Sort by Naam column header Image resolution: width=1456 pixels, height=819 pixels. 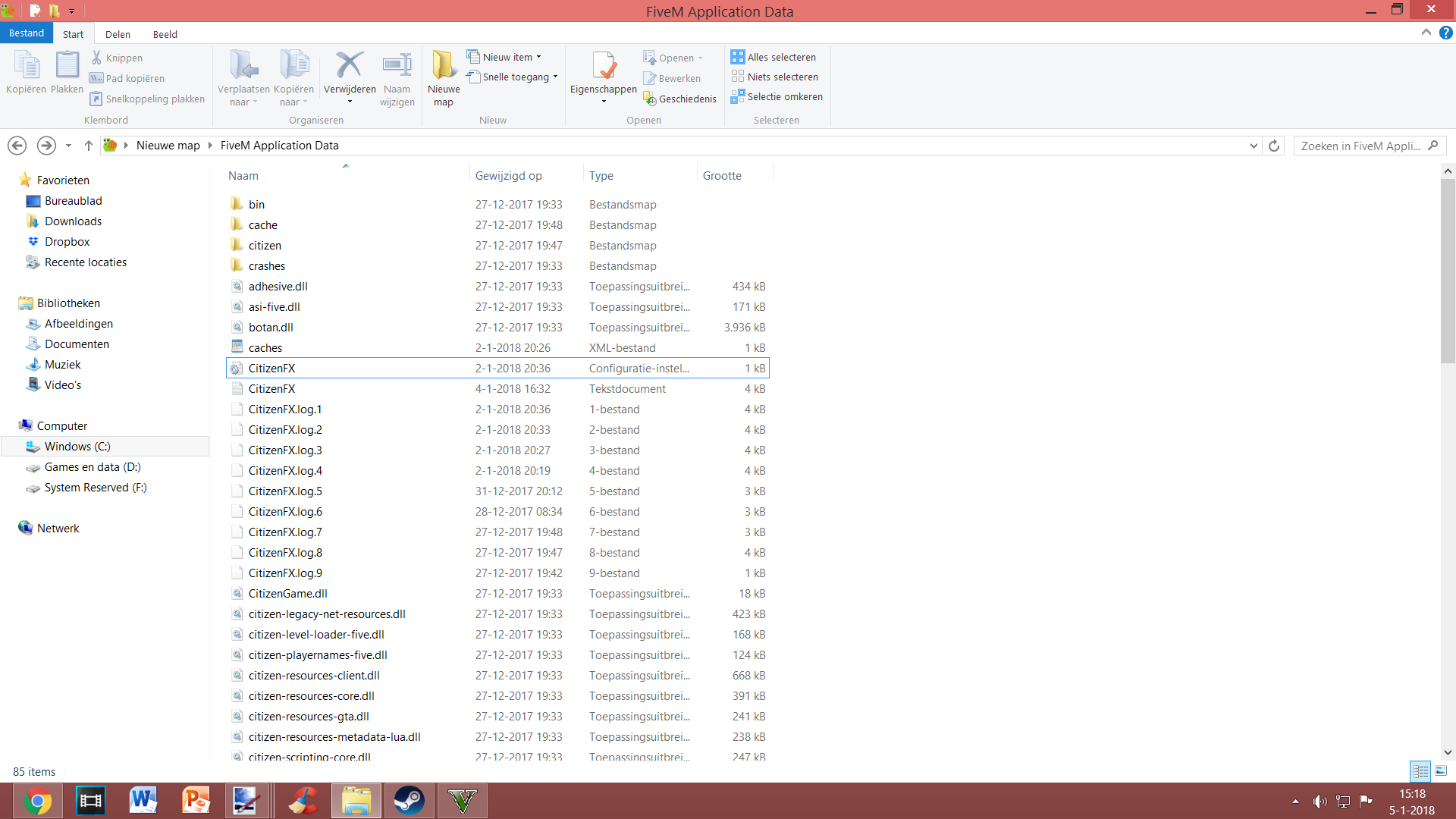coord(347,175)
